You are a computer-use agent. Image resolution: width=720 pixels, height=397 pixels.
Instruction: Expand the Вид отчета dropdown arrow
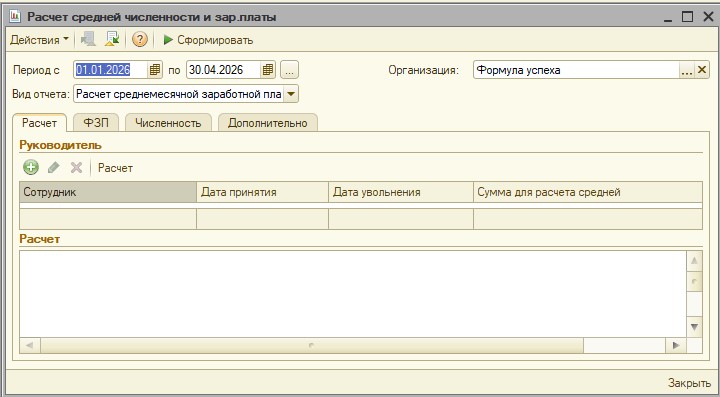(291, 94)
